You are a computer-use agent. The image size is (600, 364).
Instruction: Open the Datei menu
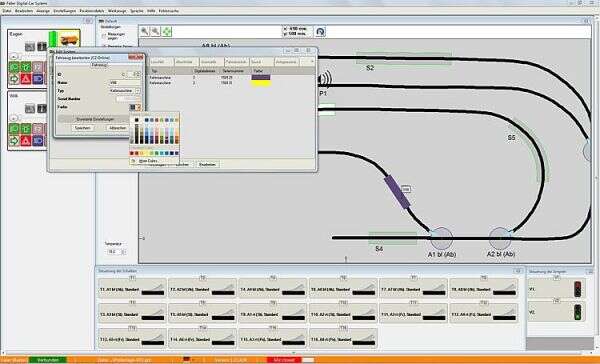(x=7, y=11)
